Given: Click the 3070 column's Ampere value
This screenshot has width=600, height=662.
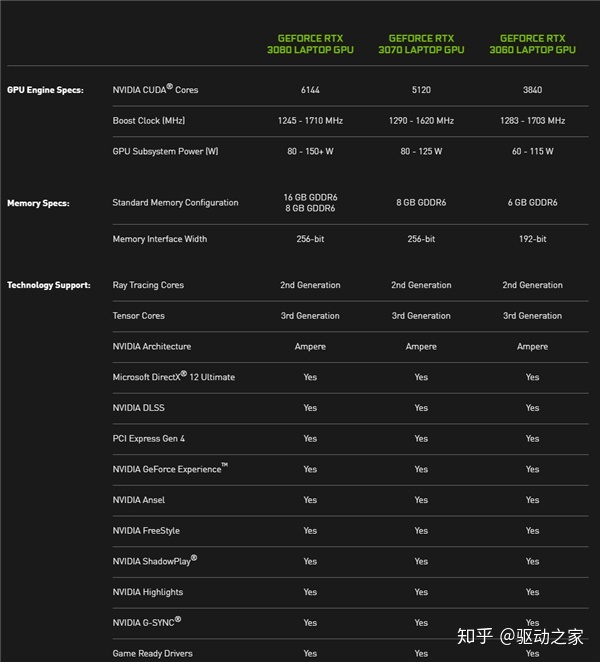Looking at the screenshot, I should pyautogui.click(x=421, y=347).
